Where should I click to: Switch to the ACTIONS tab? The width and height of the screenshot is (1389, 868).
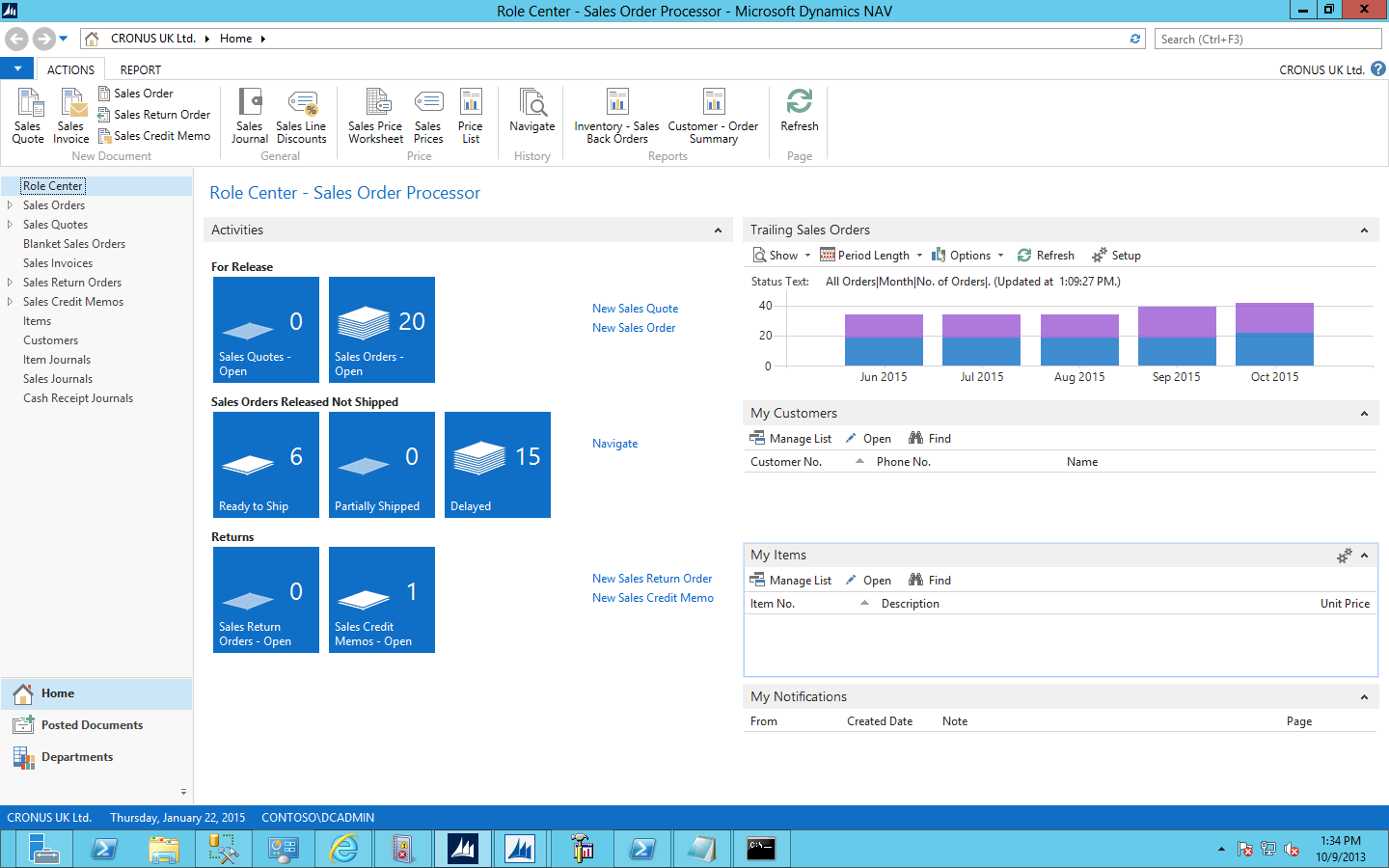[x=71, y=69]
